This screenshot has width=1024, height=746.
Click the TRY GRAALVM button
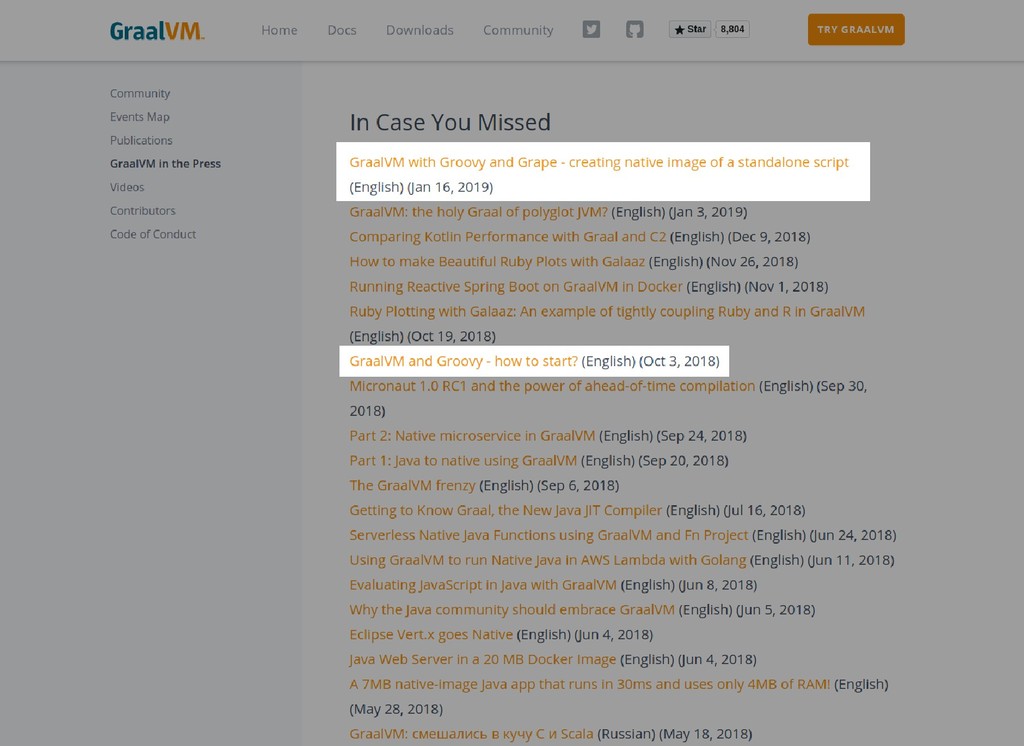856,29
